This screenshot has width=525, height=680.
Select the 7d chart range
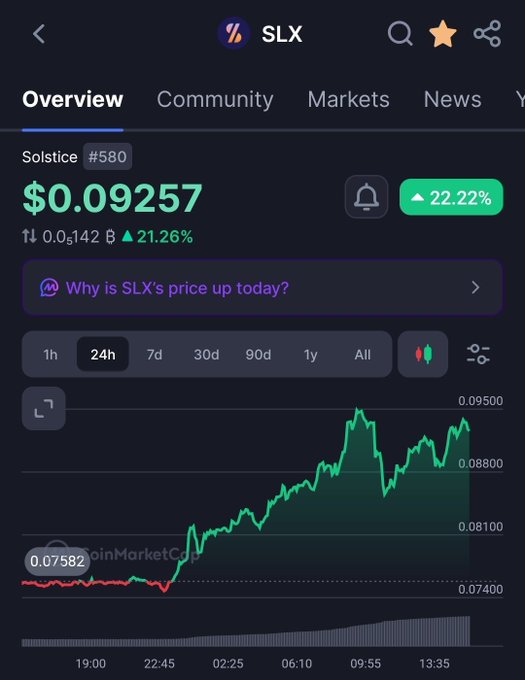pyautogui.click(x=154, y=355)
